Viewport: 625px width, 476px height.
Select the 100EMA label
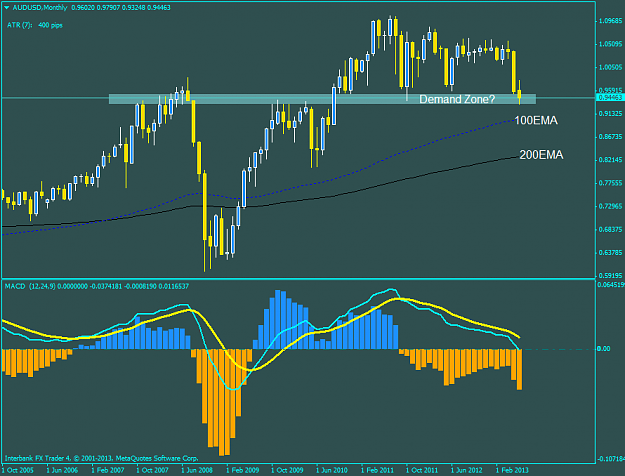point(536,120)
